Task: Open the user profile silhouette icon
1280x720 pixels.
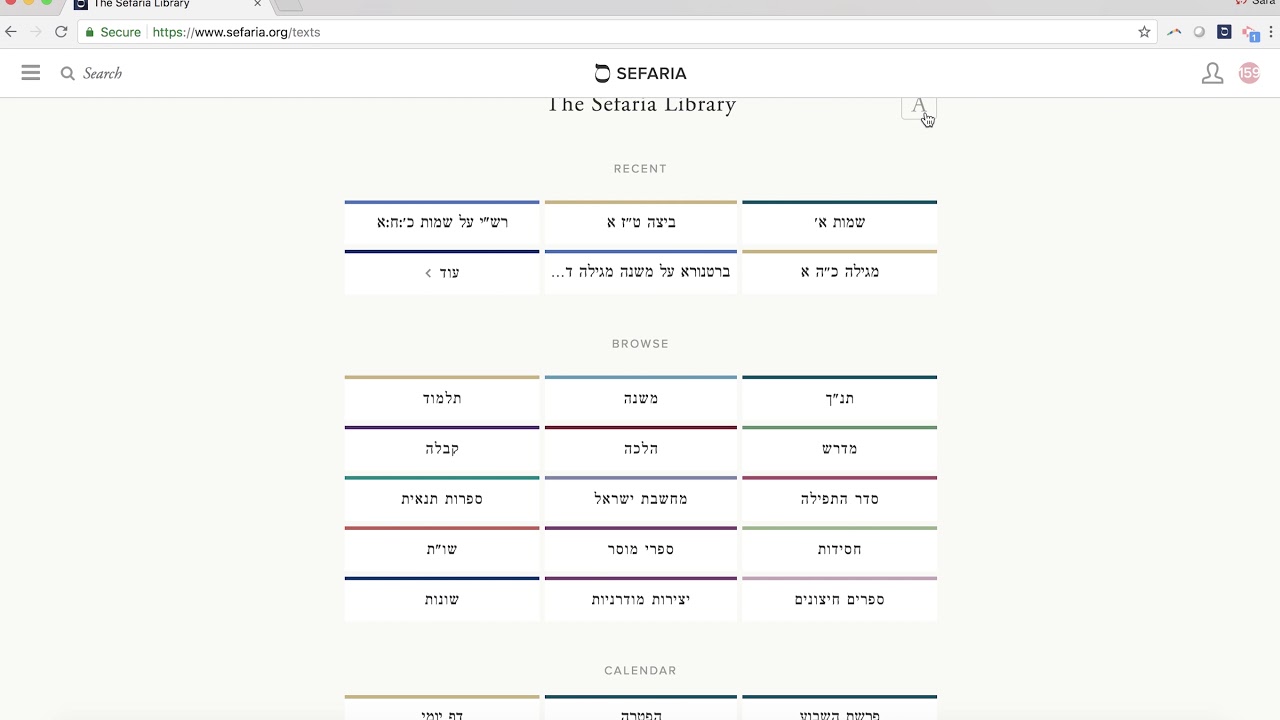Action: pos(1212,73)
